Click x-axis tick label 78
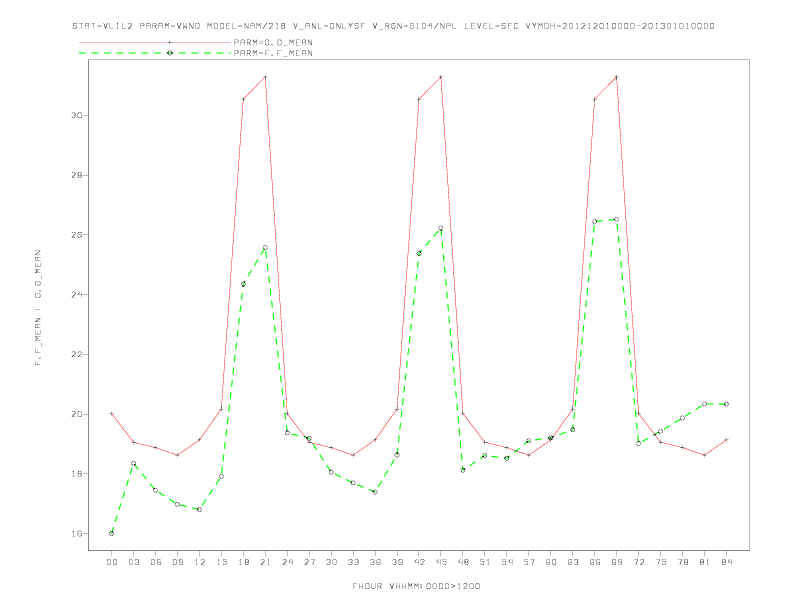792x612 pixels. 682,562
